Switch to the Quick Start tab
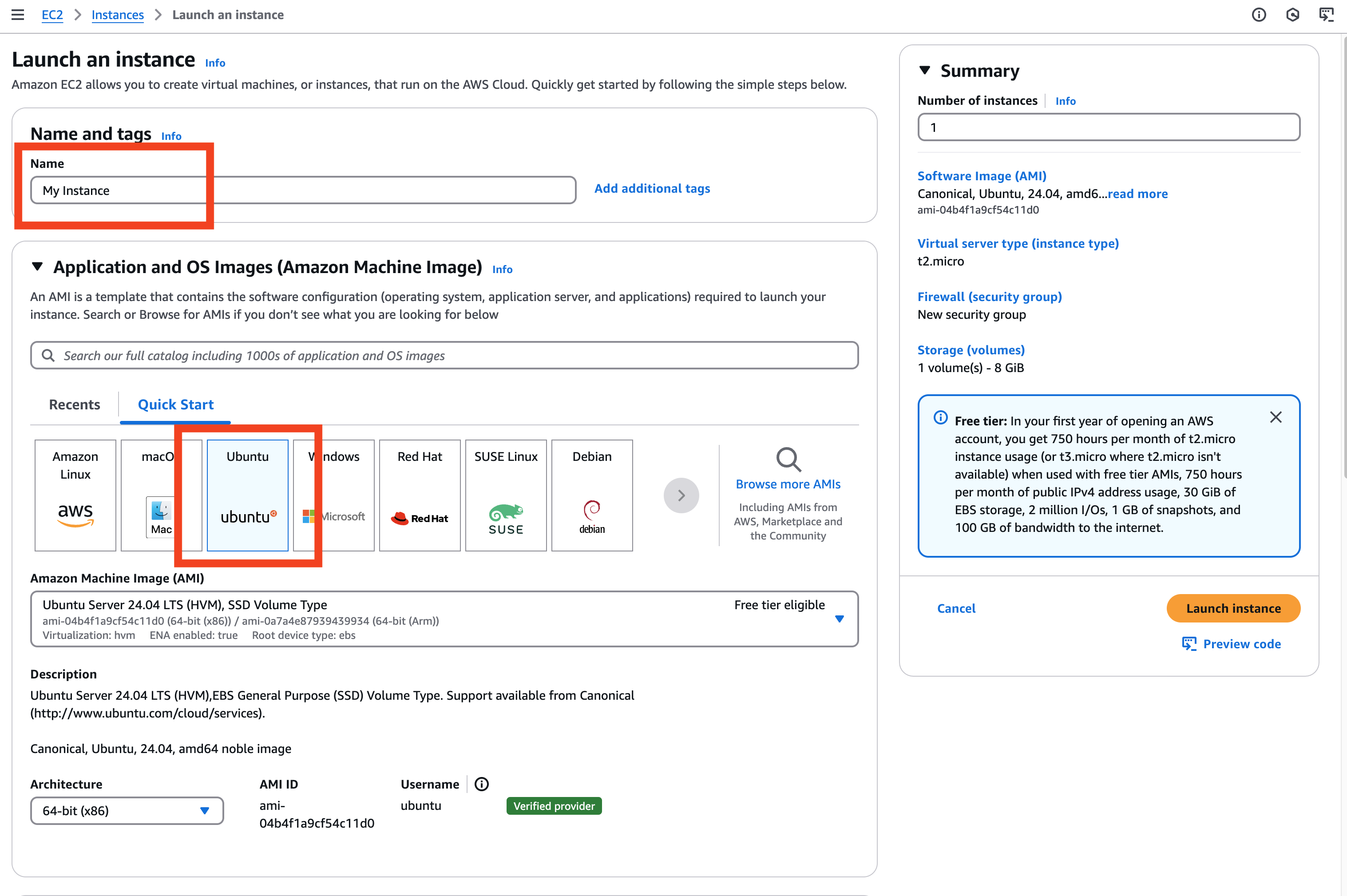This screenshot has width=1347, height=896. coord(175,404)
